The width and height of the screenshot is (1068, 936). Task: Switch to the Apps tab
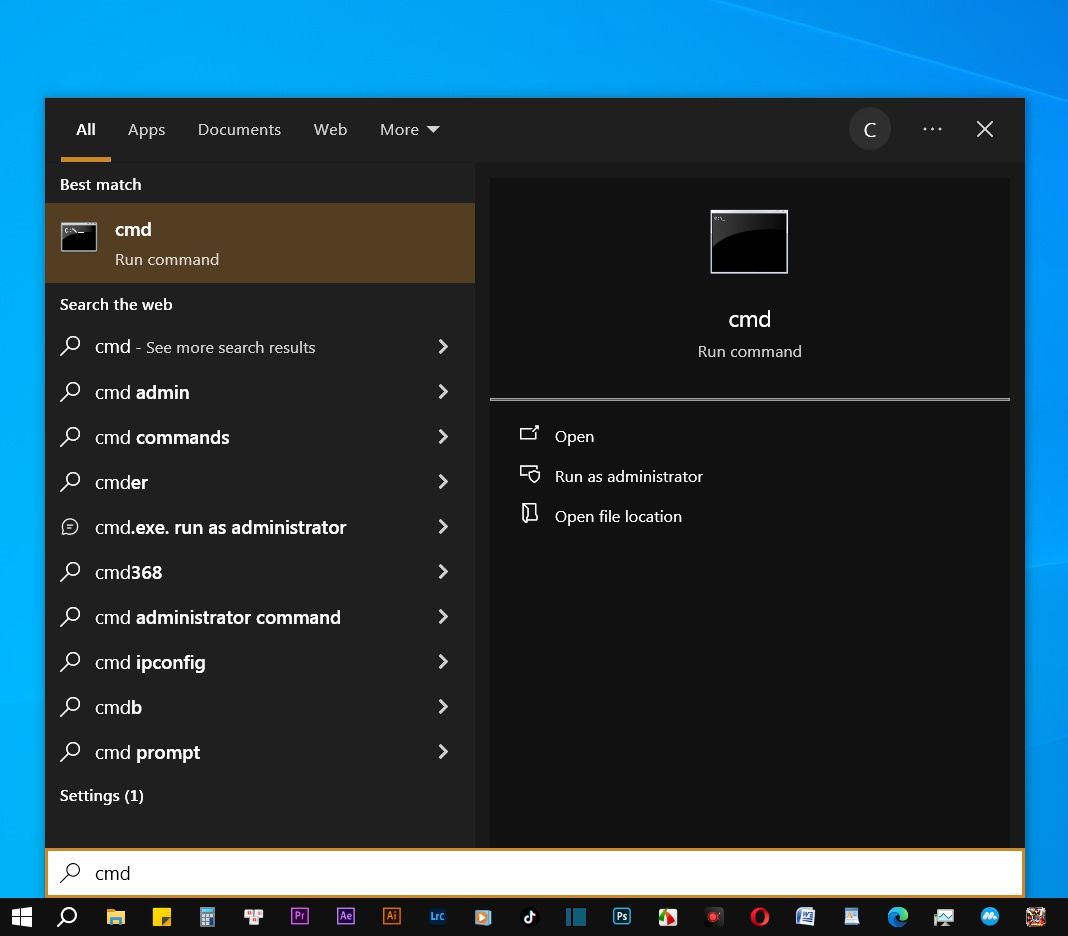146,129
